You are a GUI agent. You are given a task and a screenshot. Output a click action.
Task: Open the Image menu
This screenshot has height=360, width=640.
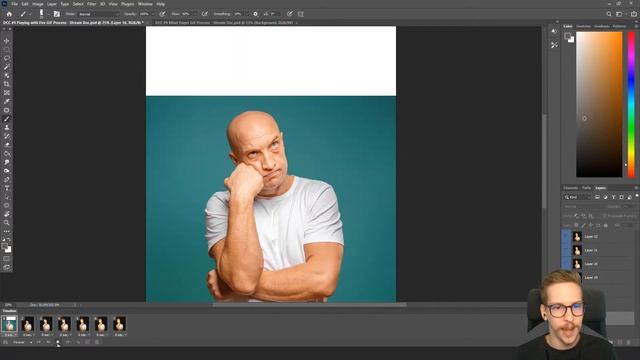38,4
